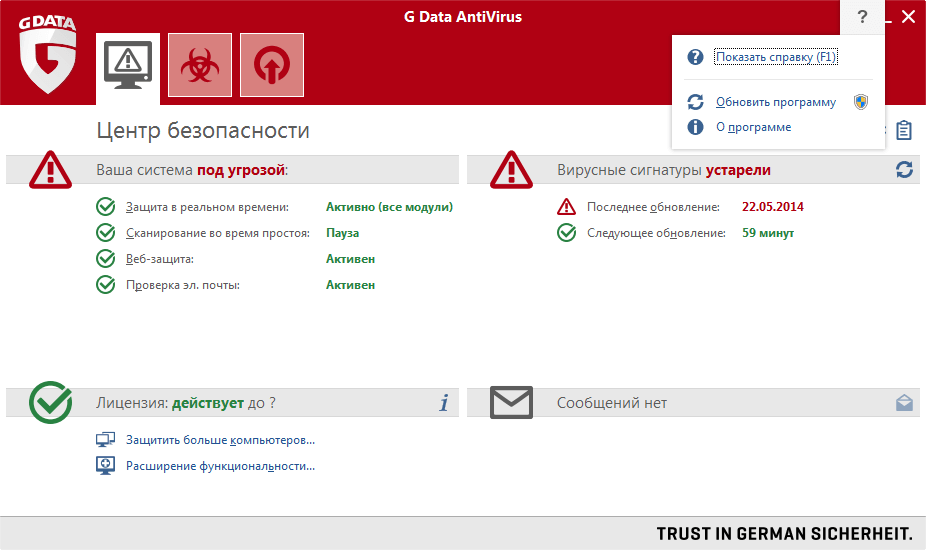The height and width of the screenshot is (550, 926).
Task: Click the G Data shield logo
Action: coord(47,54)
